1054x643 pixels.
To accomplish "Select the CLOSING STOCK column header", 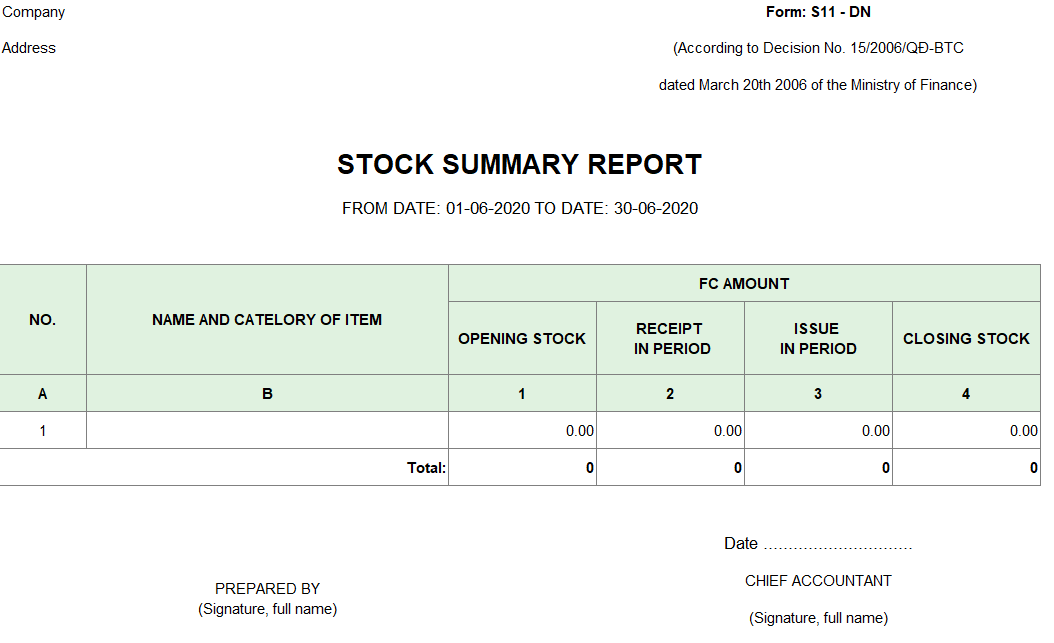I will coord(966,339).
